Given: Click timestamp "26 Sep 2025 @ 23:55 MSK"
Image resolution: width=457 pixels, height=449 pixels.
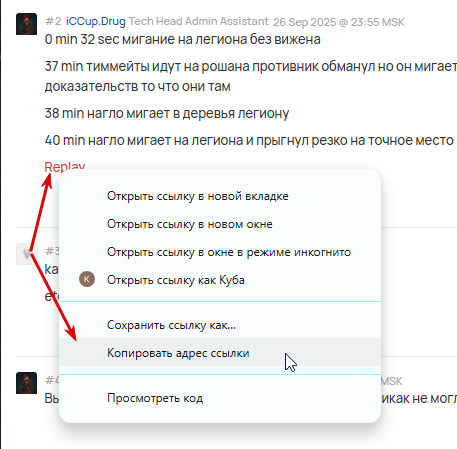Looking at the screenshot, I should point(339,22).
